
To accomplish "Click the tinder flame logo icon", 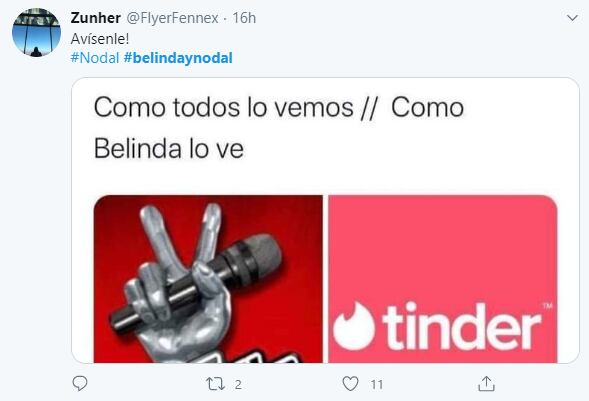I will [x=353, y=326].
